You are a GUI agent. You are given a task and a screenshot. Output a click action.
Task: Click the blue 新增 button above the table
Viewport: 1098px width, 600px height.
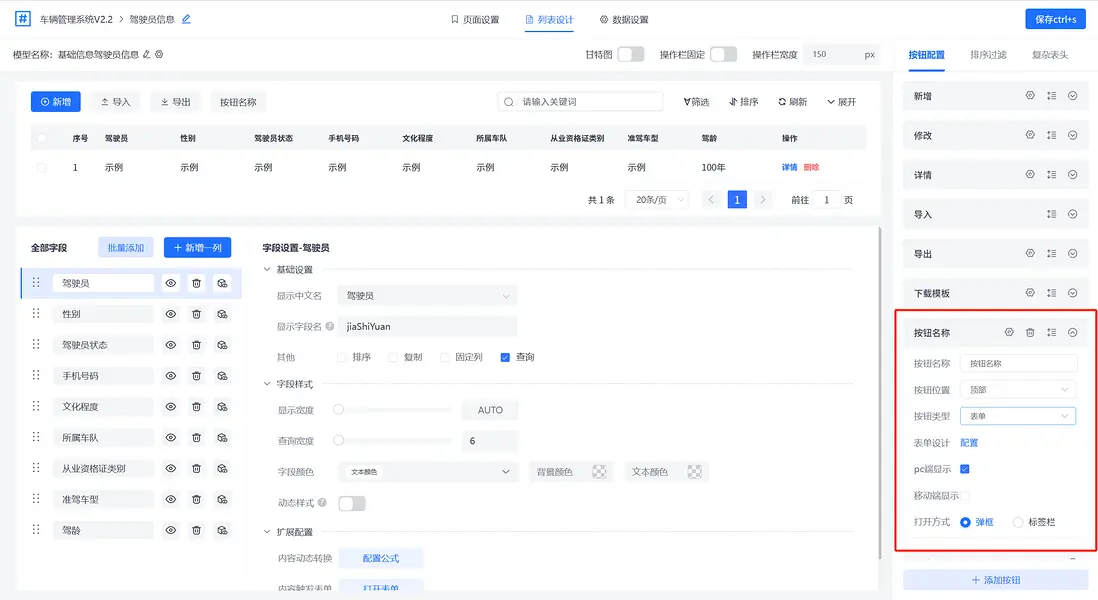click(55, 102)
